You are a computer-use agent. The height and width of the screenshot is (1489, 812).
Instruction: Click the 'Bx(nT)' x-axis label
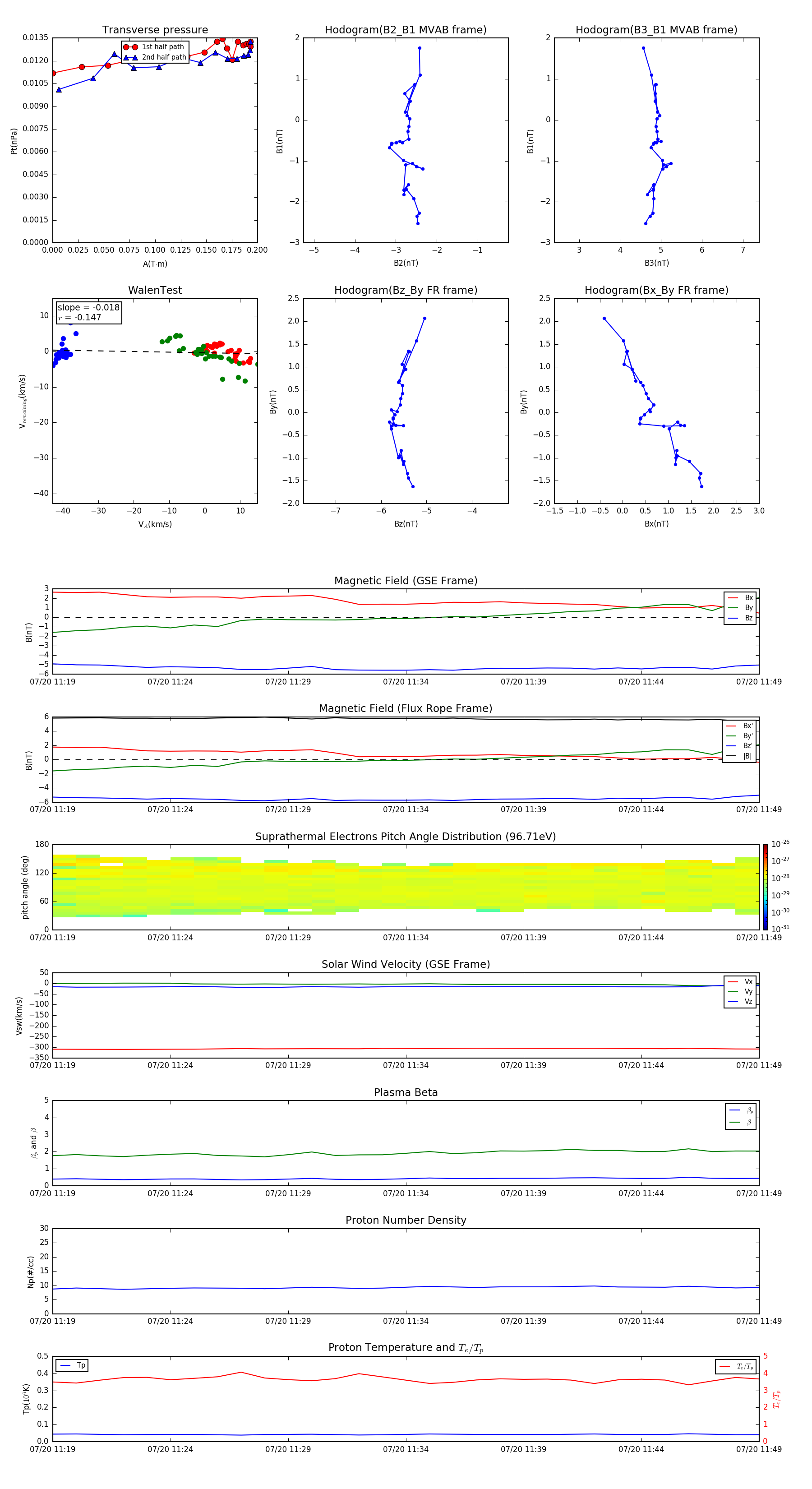(x=656, y=524)
